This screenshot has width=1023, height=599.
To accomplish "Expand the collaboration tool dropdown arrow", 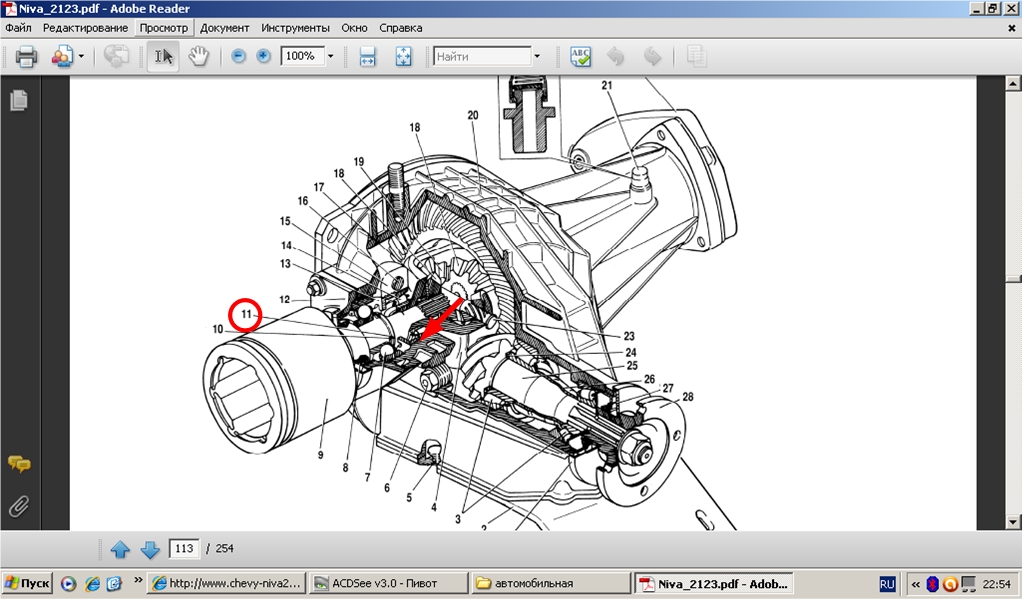I will (81, 57).
